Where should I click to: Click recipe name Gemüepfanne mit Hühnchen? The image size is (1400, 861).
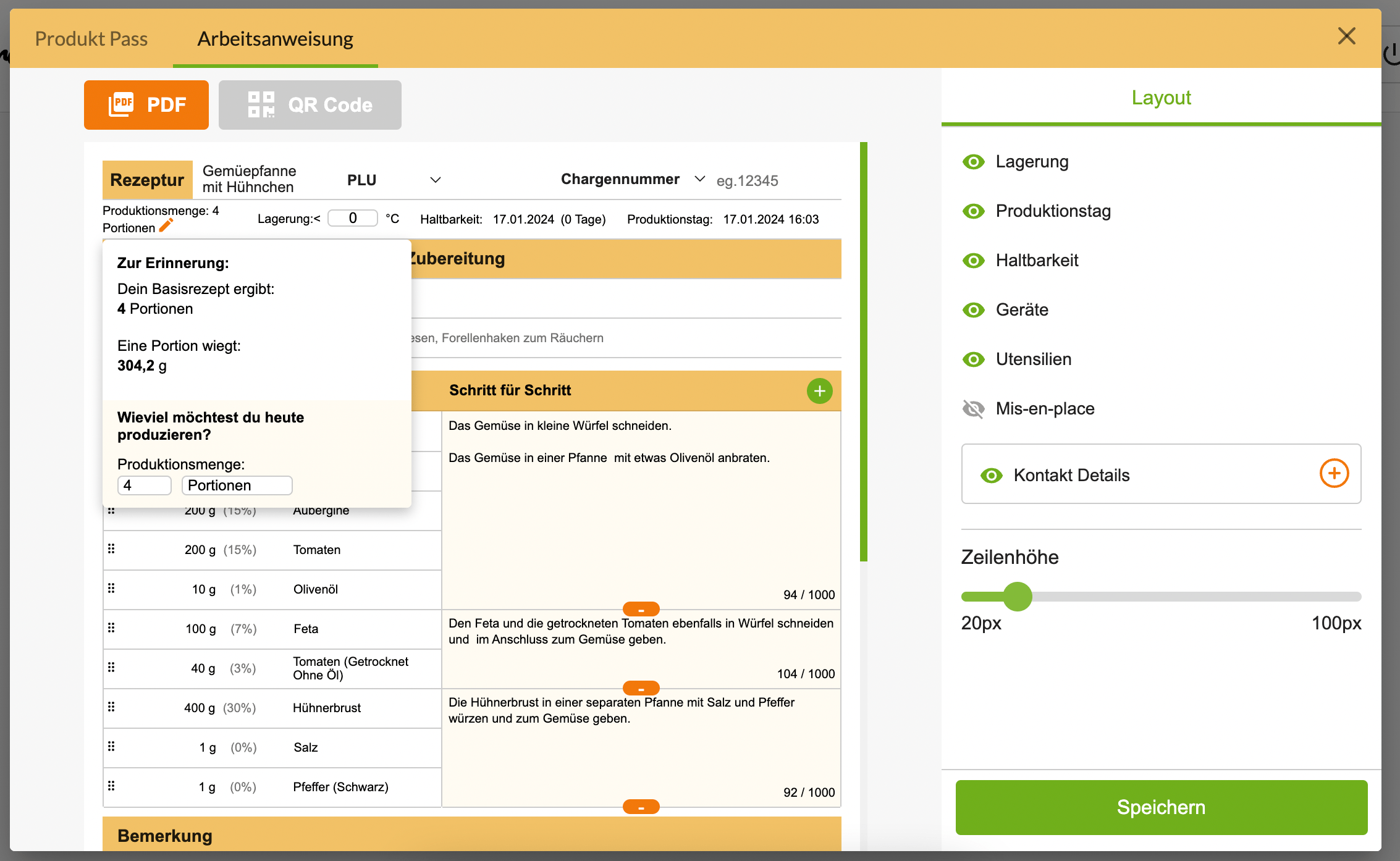[x=249, y=179]
